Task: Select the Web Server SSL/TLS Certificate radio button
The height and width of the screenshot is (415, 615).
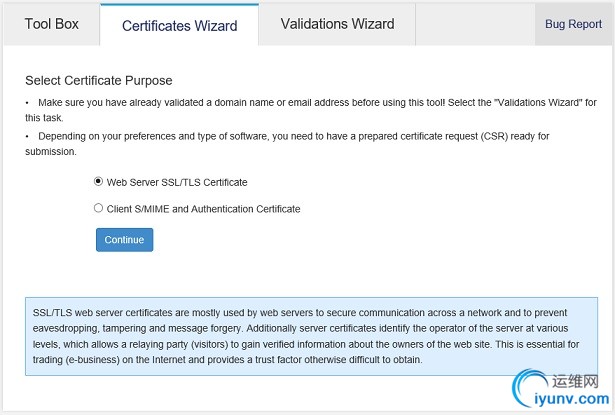Action: click(98, 182)
